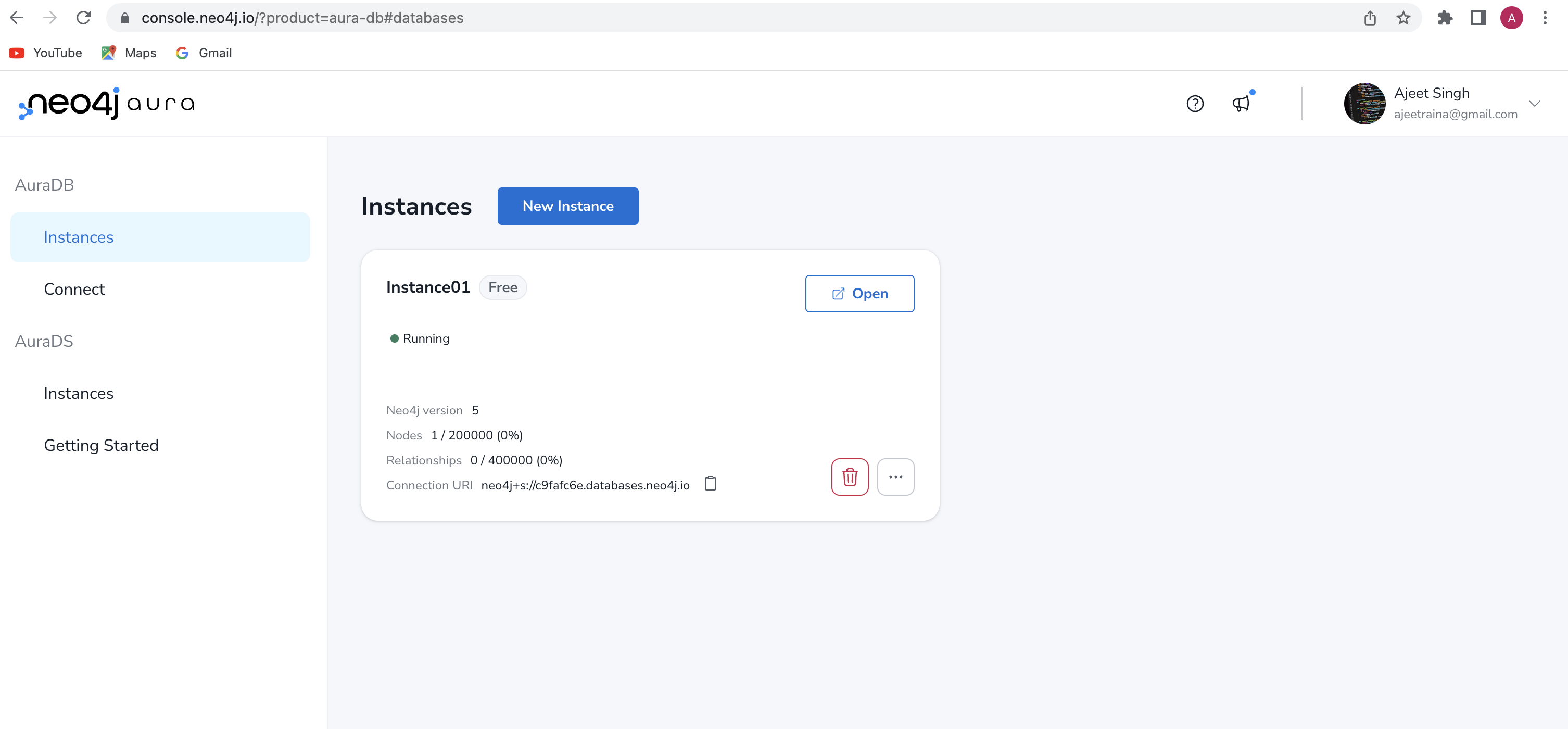Image resolution: width=1568 pixels, height=729 pixels.
Task: Open YouTube bookmark shortcut
Action: (45, 53)
